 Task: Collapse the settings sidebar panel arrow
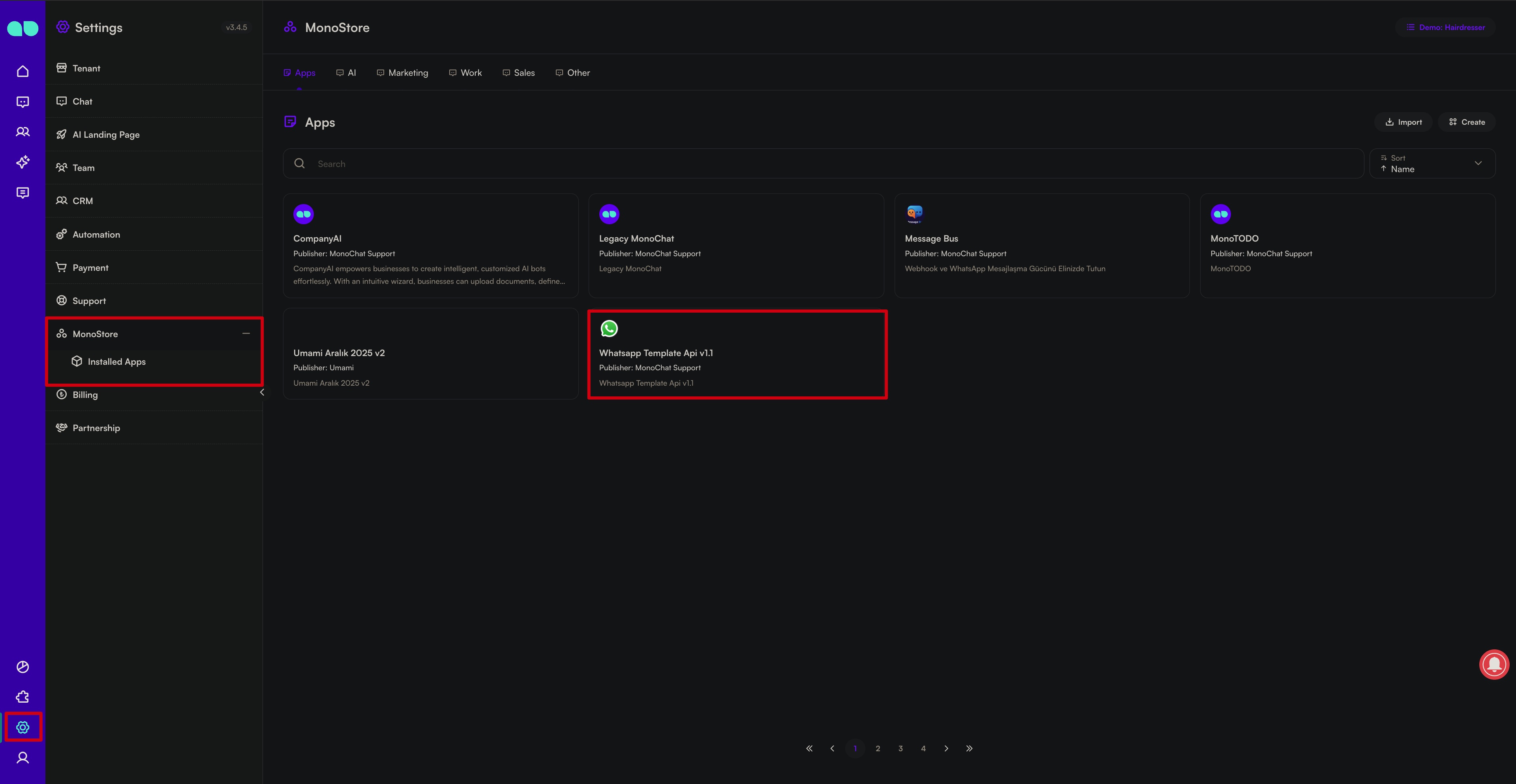pyautogui.click(x=262, y=392)
